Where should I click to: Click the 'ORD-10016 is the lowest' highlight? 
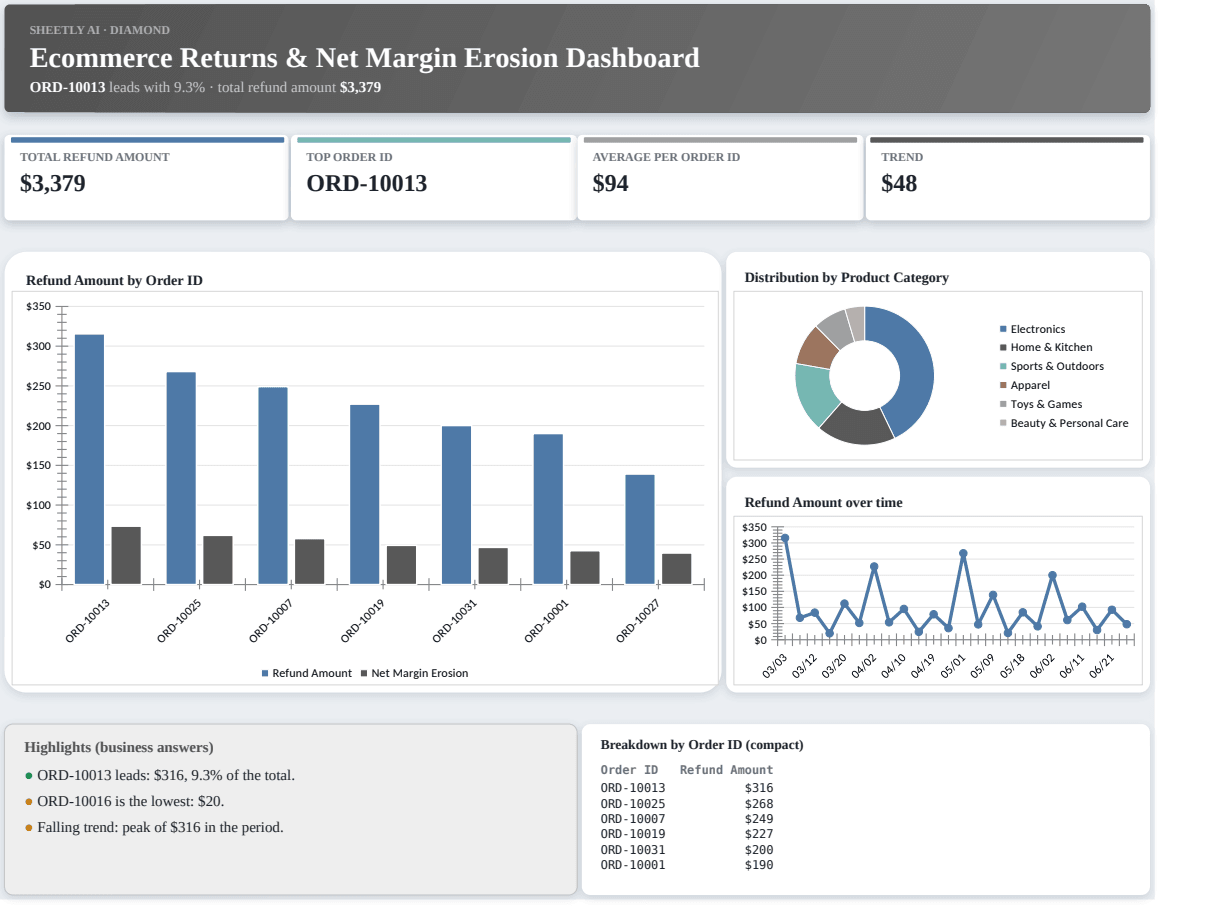point(125,801)
